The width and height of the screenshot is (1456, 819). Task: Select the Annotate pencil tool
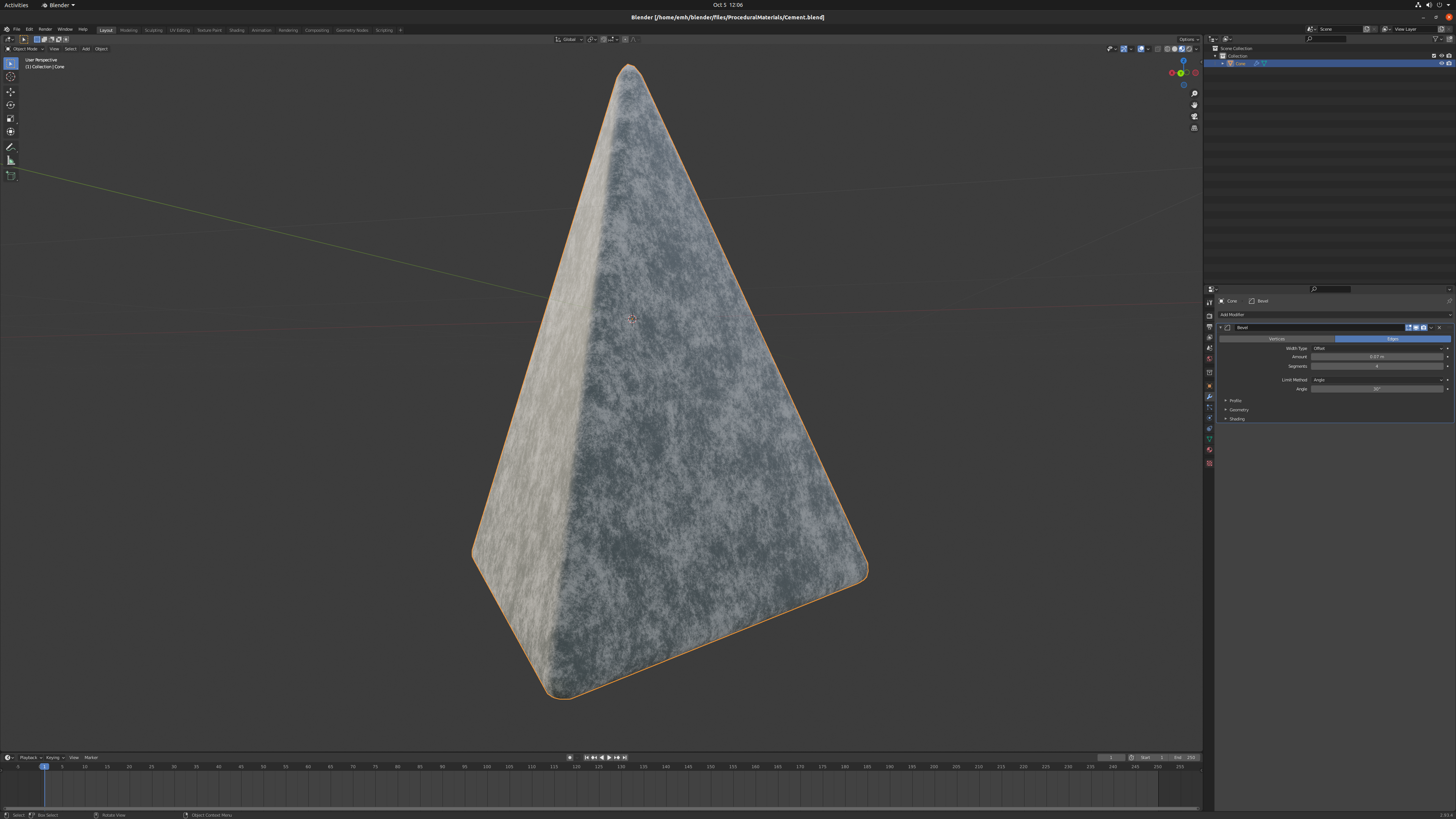[11, 147]
